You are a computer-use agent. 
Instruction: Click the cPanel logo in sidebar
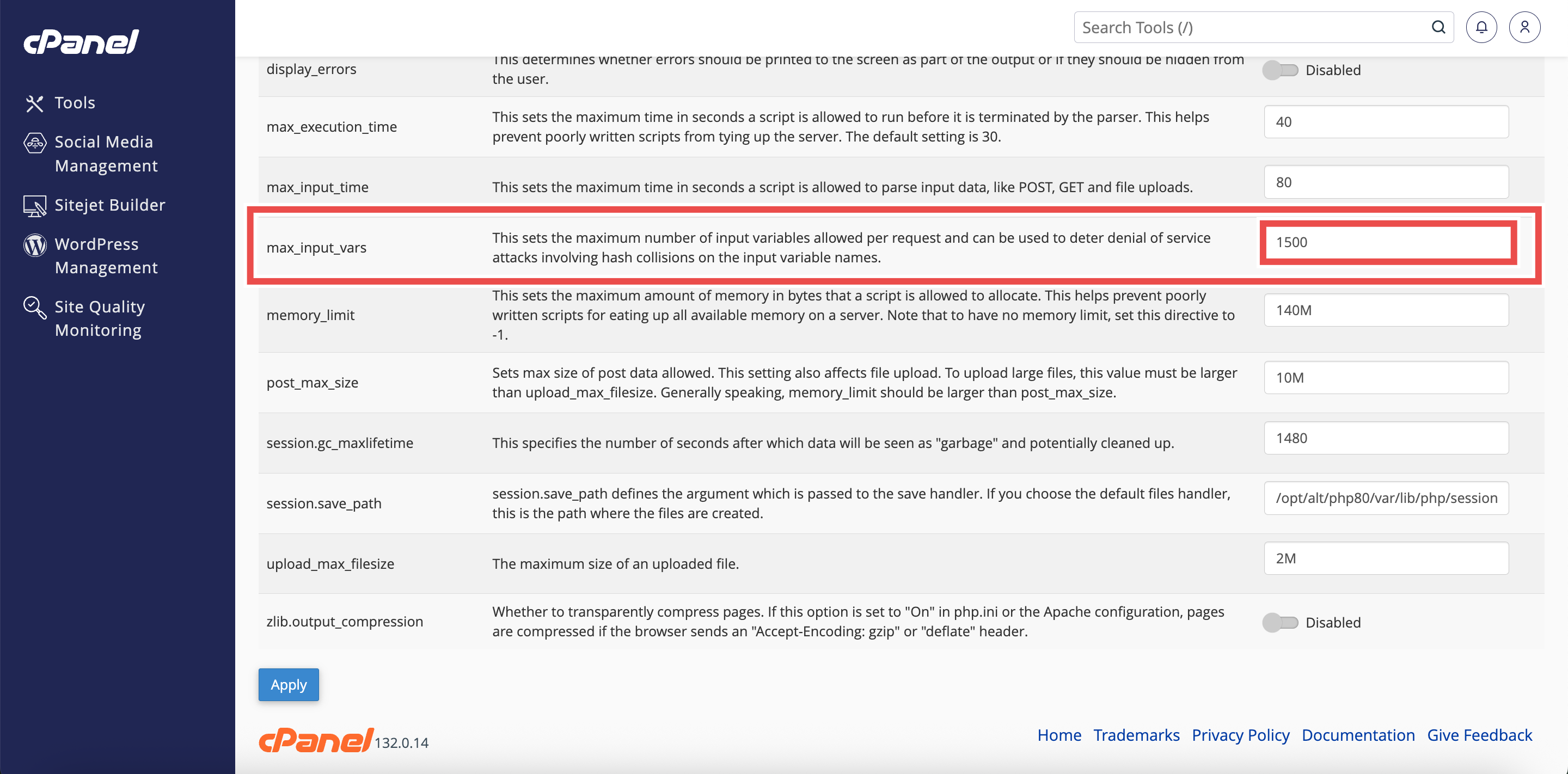[x=82, y=42]
